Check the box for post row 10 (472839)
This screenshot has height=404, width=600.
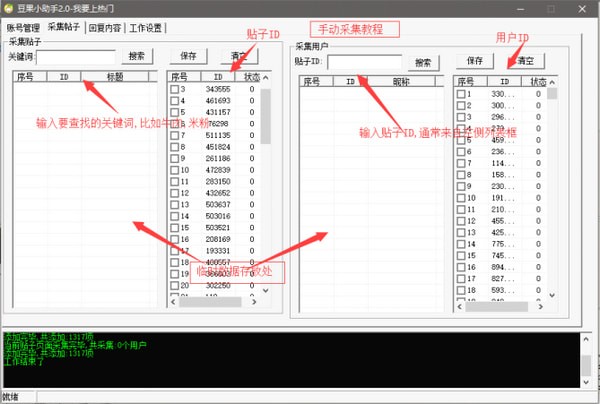point(174,170)
